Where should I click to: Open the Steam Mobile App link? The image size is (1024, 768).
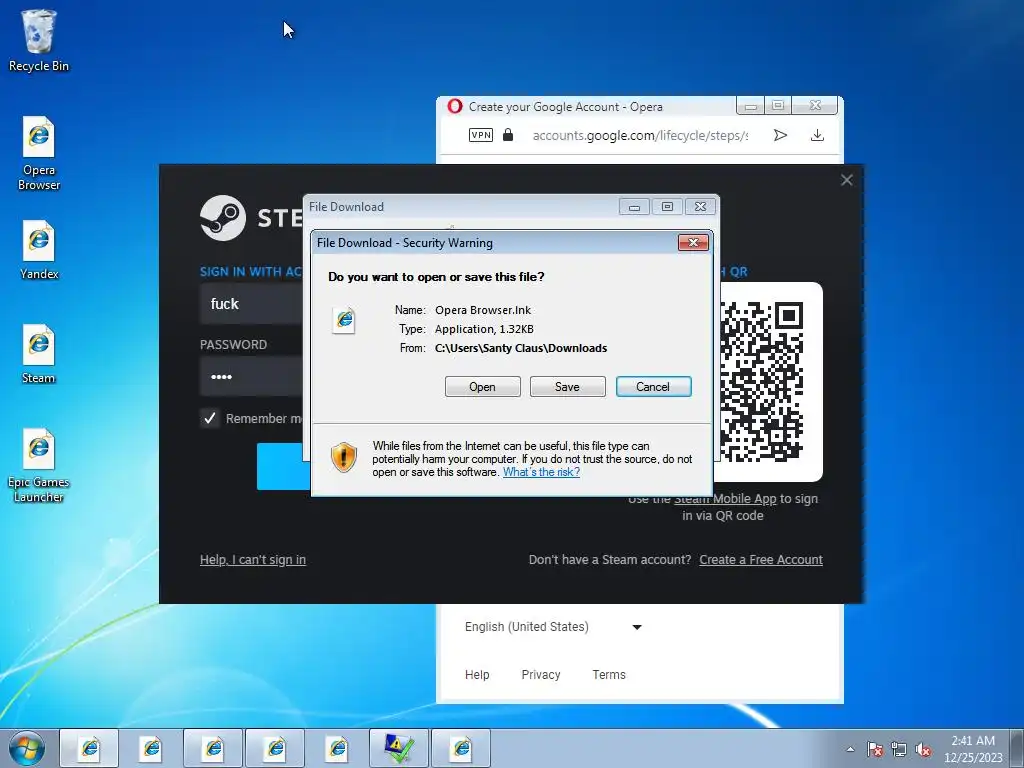click(725, 499)
